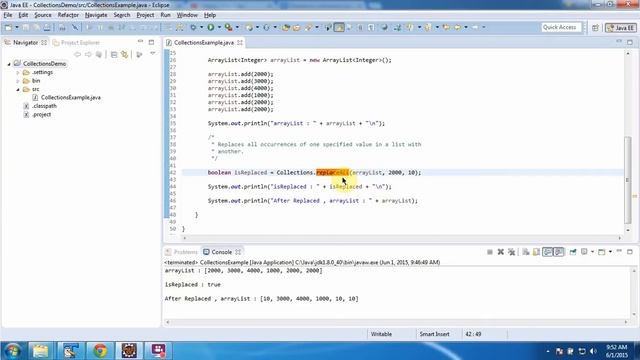Expand the bin folder
640x360 pixels.
pyautogui.click(x=18, y=81)
